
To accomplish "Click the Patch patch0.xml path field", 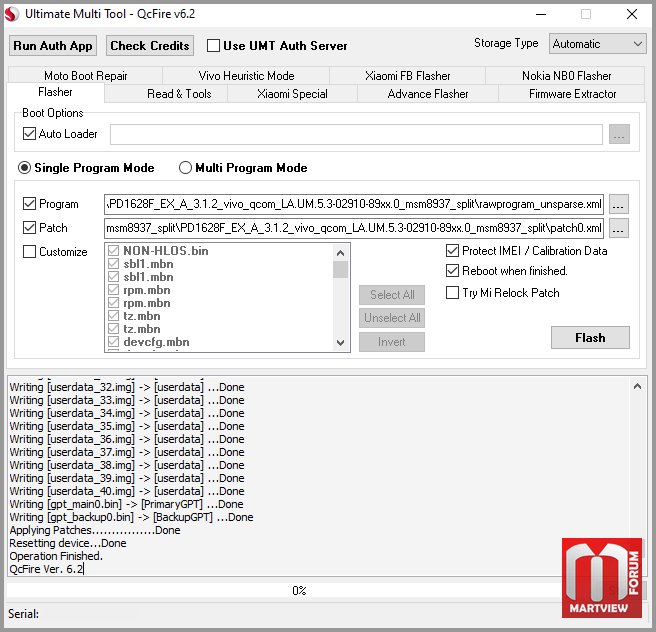I will [x=354, y=228].
